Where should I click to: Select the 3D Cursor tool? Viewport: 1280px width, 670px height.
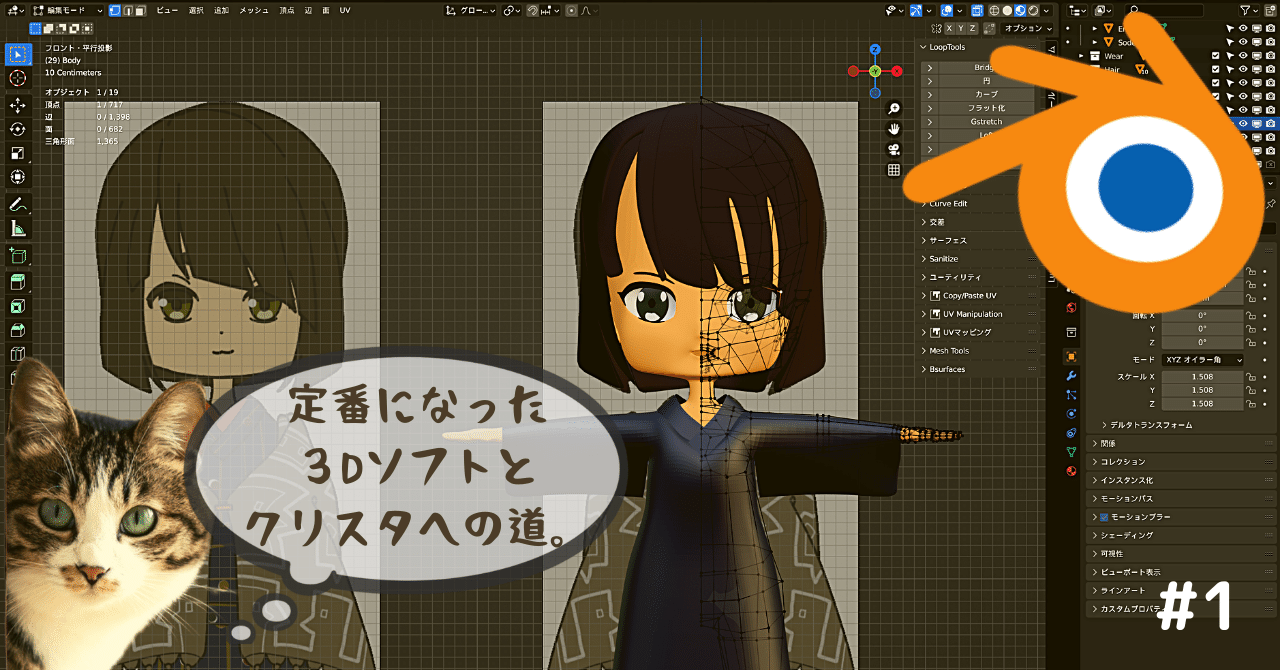tap(17, 78)
